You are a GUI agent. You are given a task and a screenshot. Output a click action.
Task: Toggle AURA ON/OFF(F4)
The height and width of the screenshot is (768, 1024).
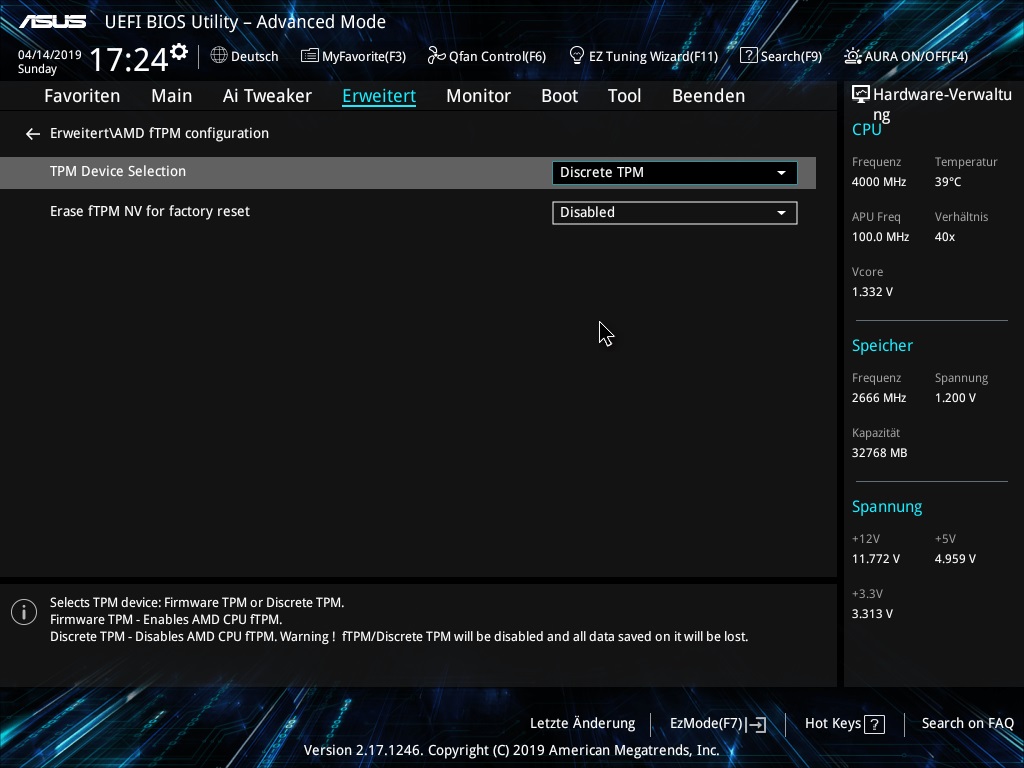click(906, 56)
